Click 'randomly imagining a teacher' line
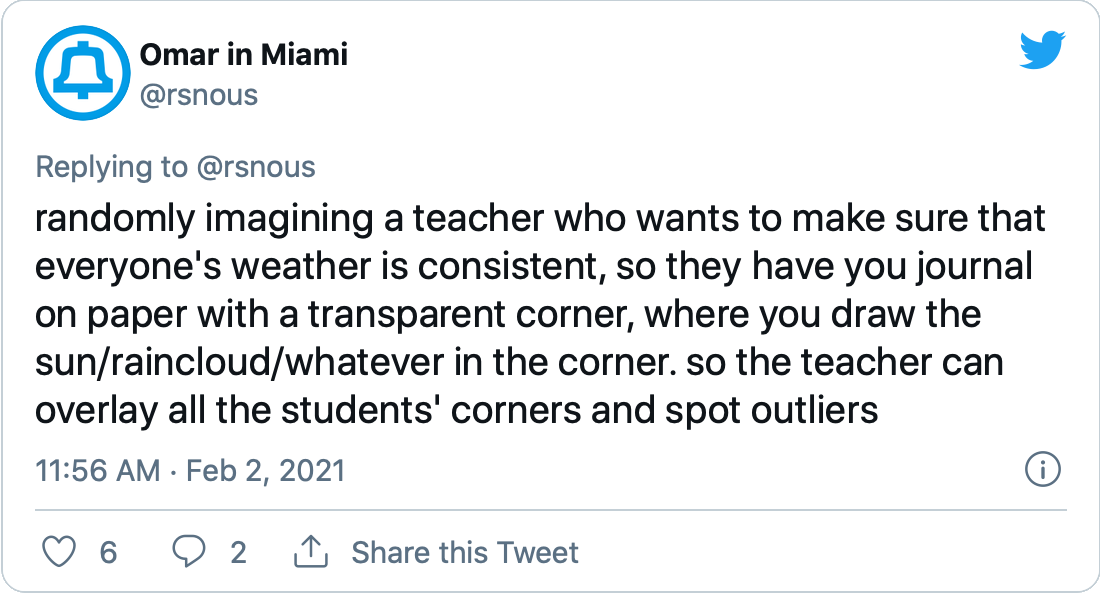 (289, 218)
